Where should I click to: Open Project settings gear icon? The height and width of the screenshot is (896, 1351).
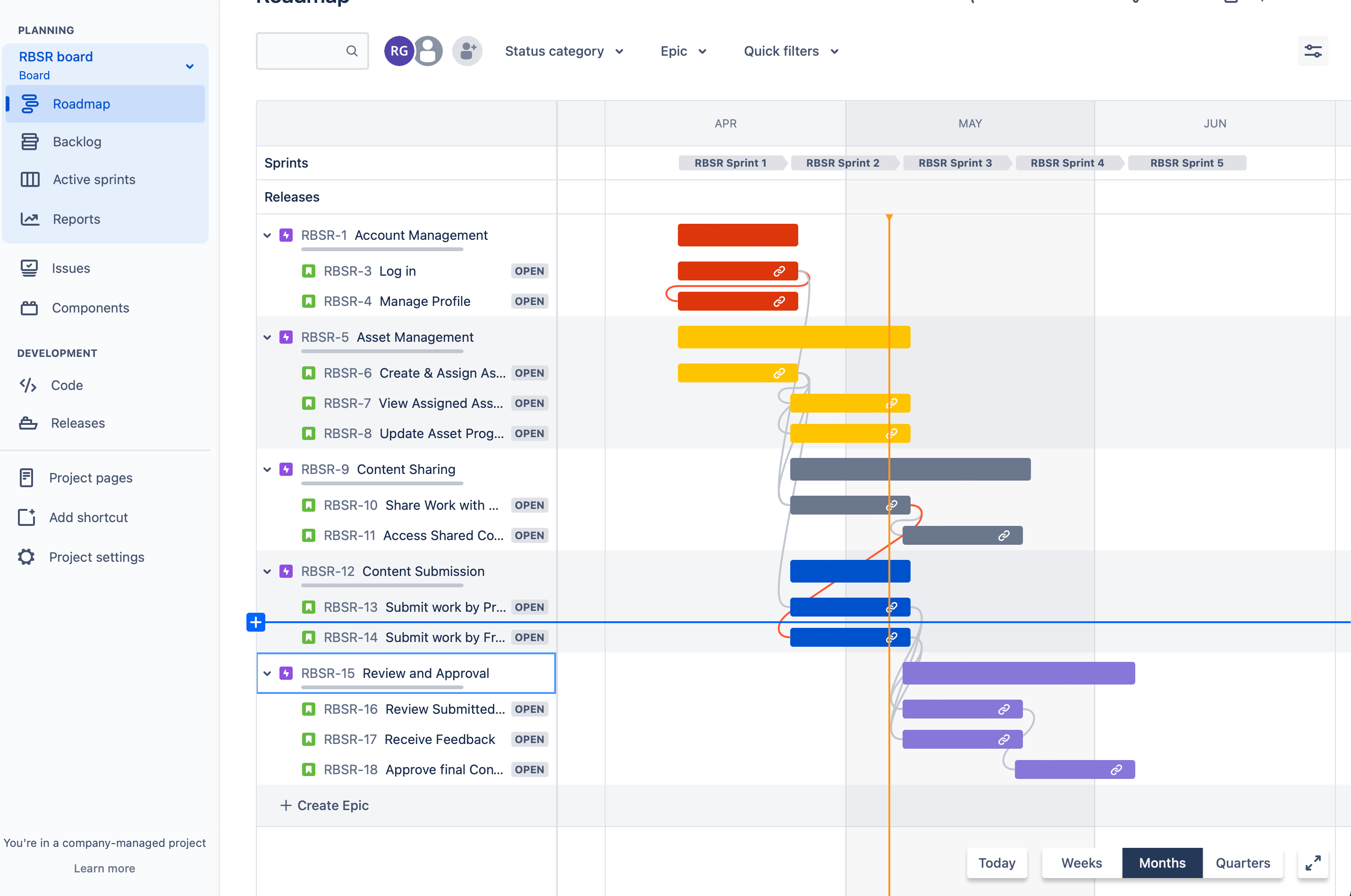26,557
